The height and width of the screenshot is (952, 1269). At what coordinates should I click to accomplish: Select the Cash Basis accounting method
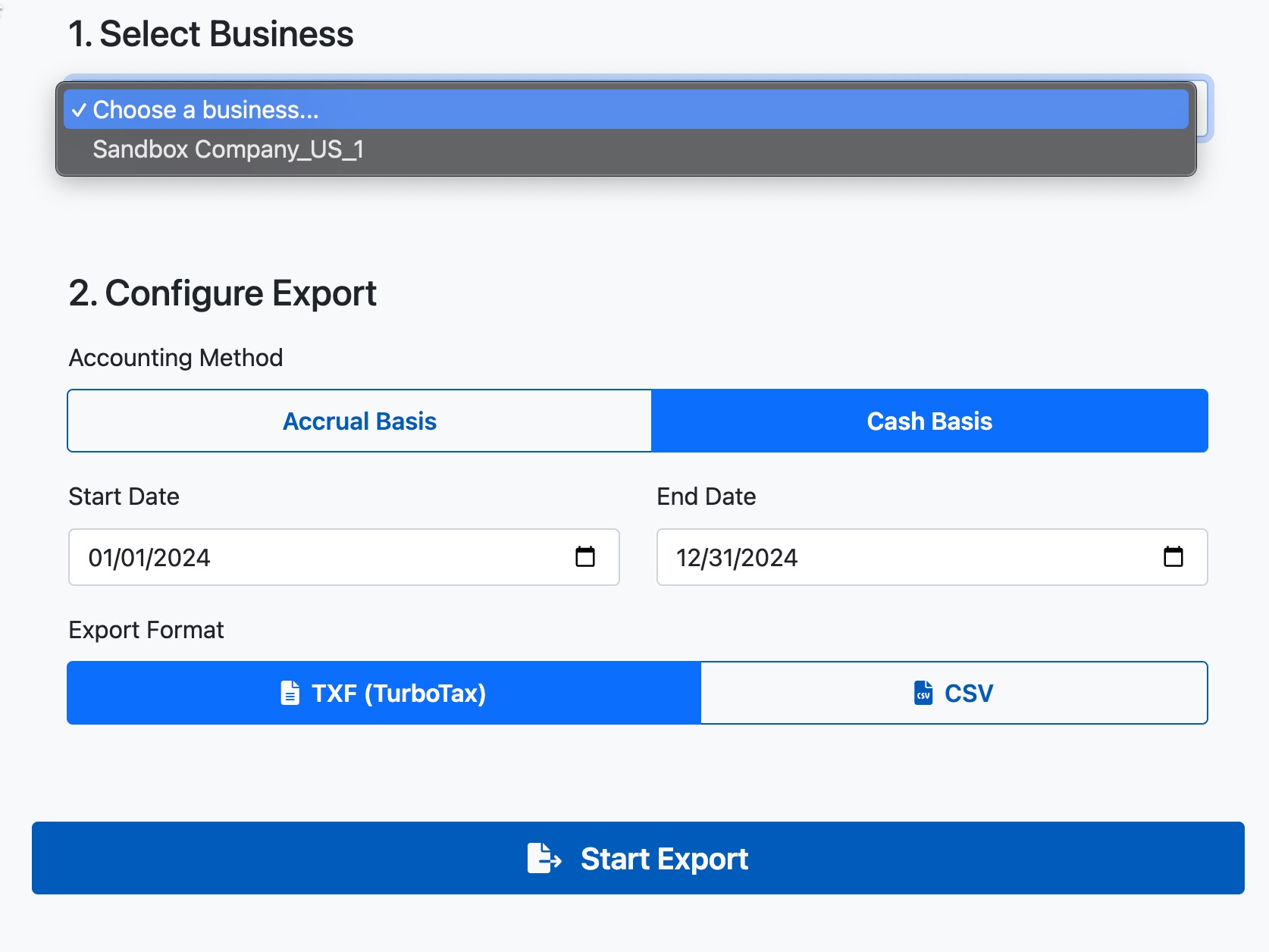929,421
